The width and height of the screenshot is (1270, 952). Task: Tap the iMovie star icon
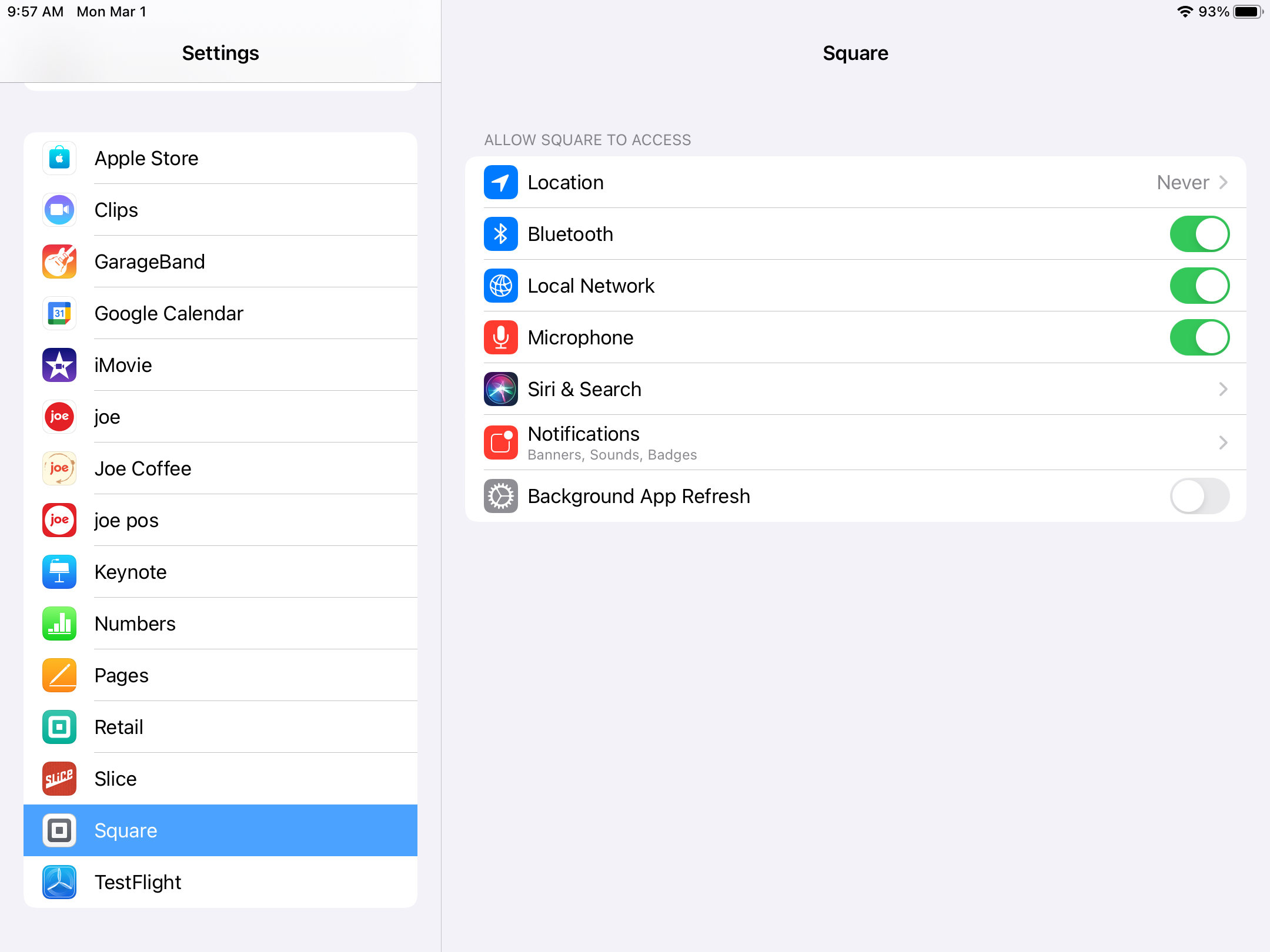coord(59,365)
